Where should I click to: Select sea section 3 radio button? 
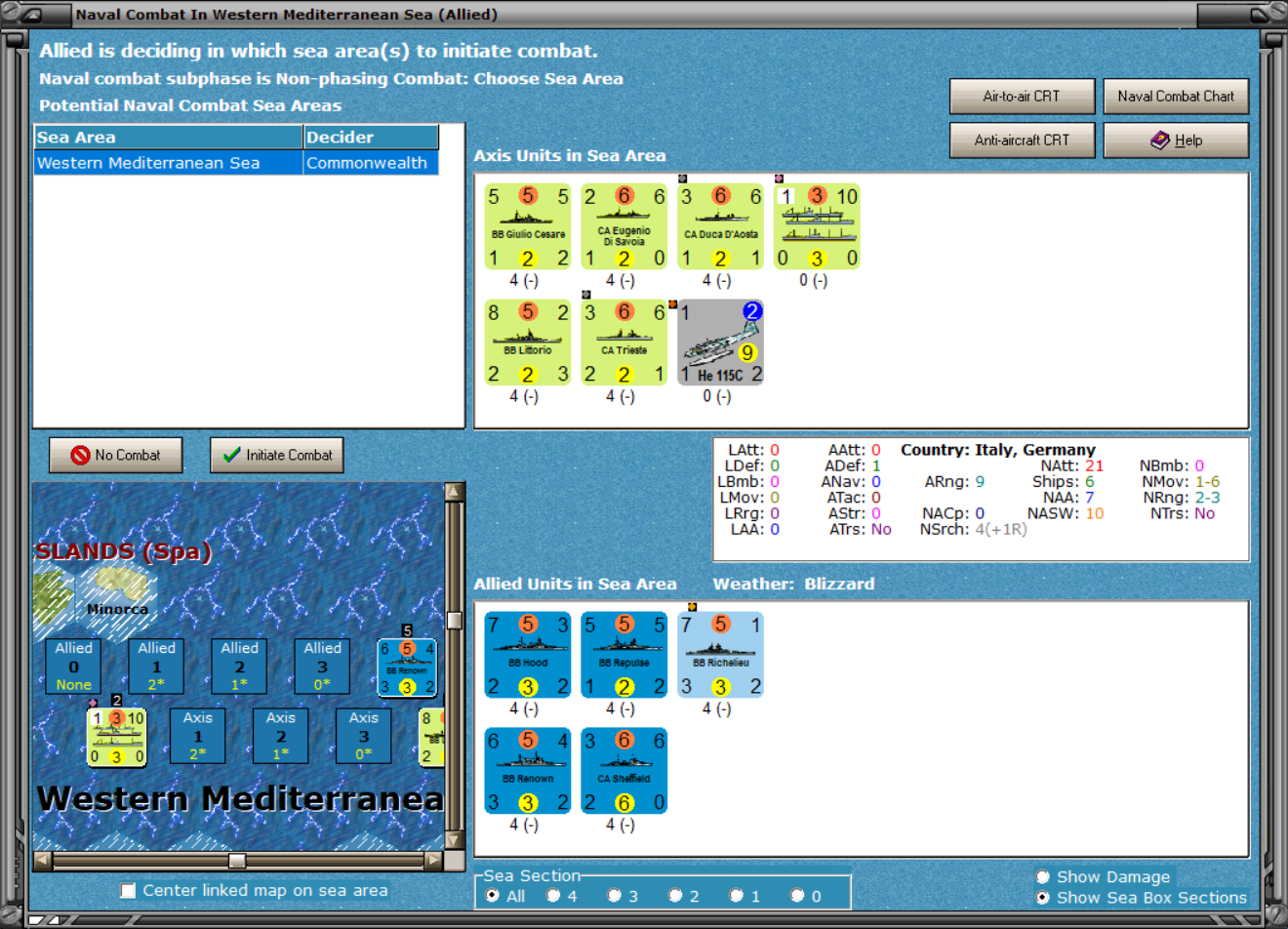pos(614,896)
